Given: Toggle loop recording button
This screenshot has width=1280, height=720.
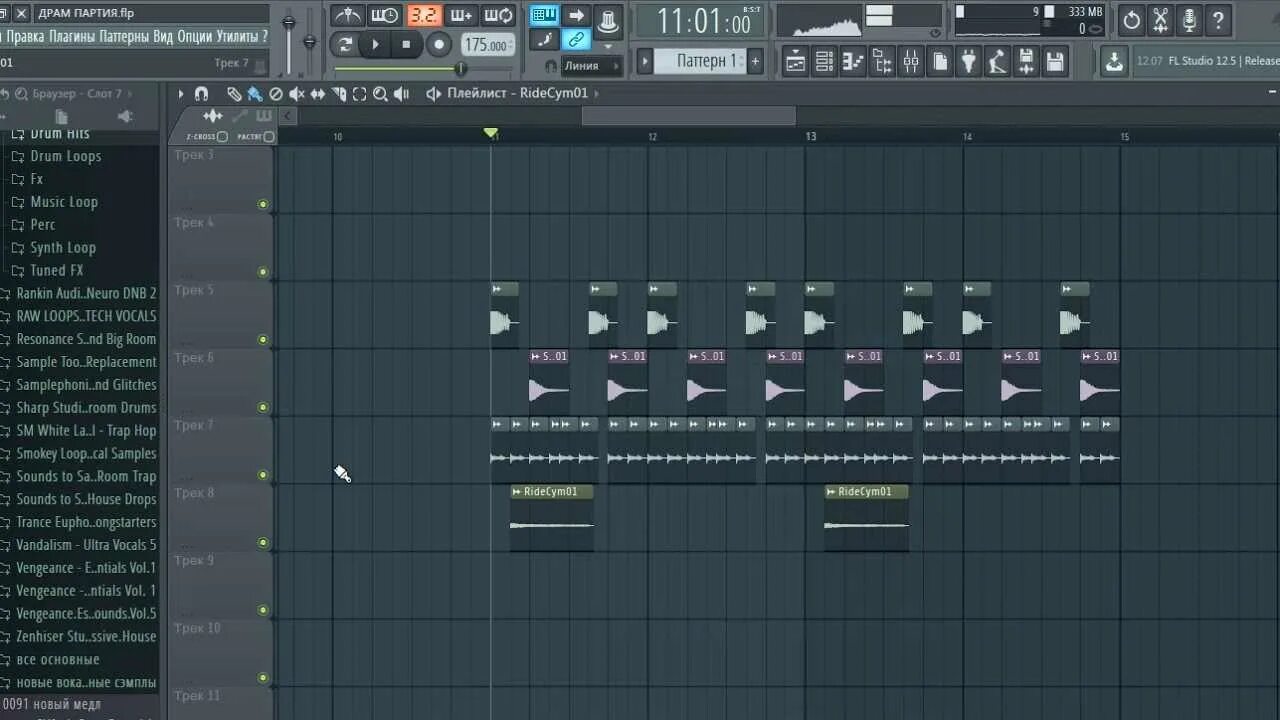Looking at the screenshot, I should (x=498, y=15).
